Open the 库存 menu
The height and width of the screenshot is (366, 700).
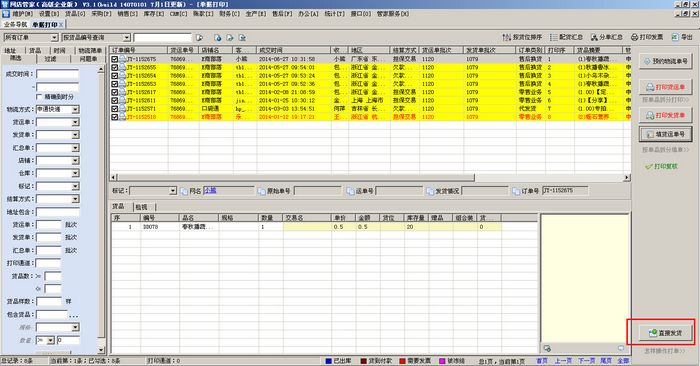click(154, 14)
